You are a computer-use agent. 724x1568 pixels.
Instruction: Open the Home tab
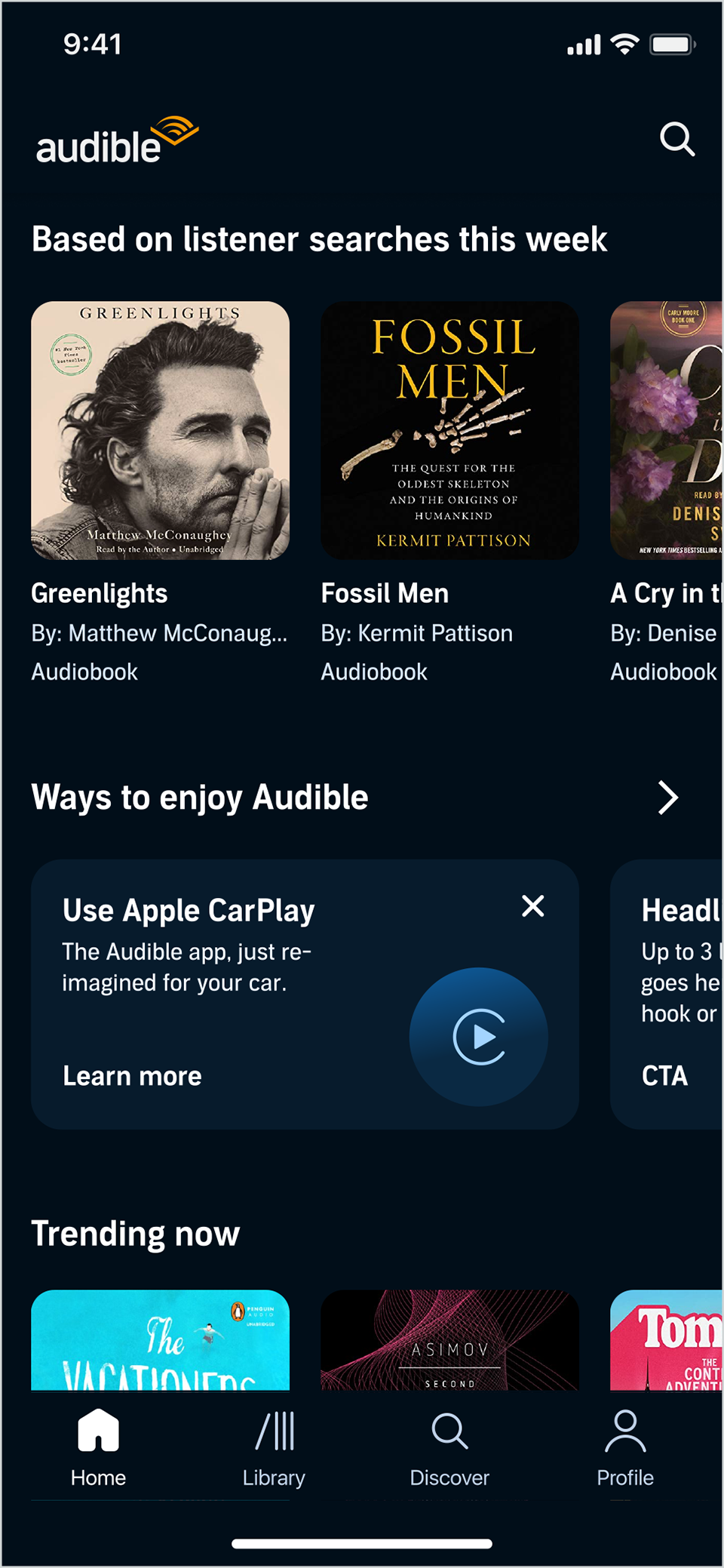click(98, 1448)
